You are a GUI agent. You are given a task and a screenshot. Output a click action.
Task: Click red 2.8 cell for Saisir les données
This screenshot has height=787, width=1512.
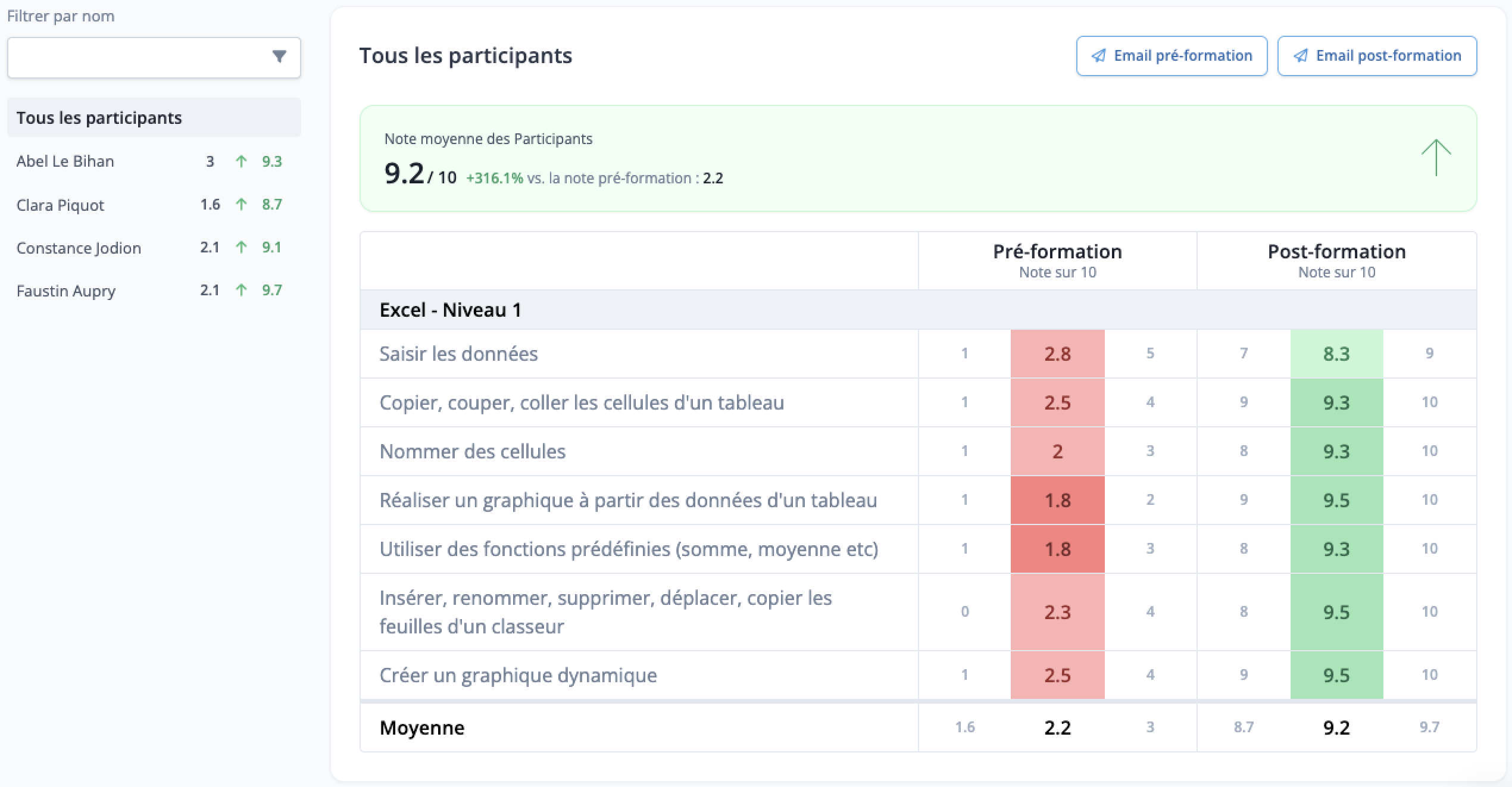click(1058, 354)
